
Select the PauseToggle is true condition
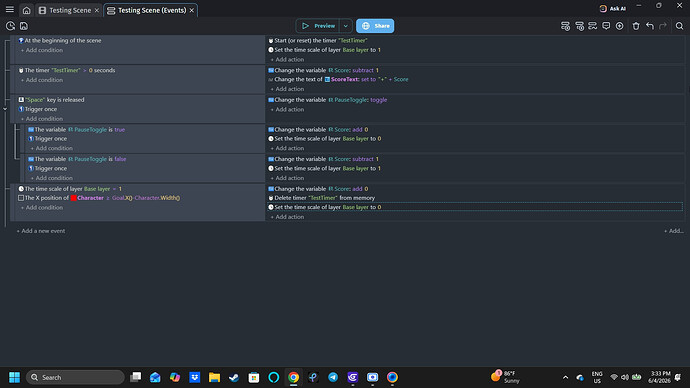point(77,130)
